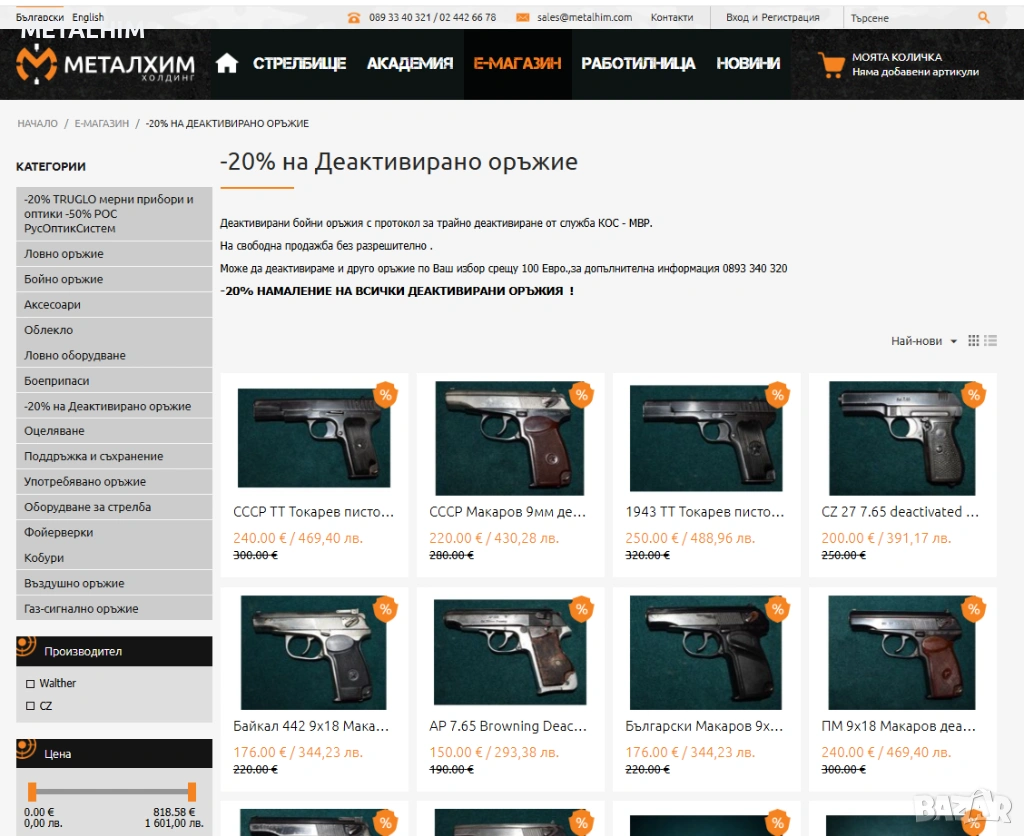Click the search magnifier icon

[x=984, y=18]
